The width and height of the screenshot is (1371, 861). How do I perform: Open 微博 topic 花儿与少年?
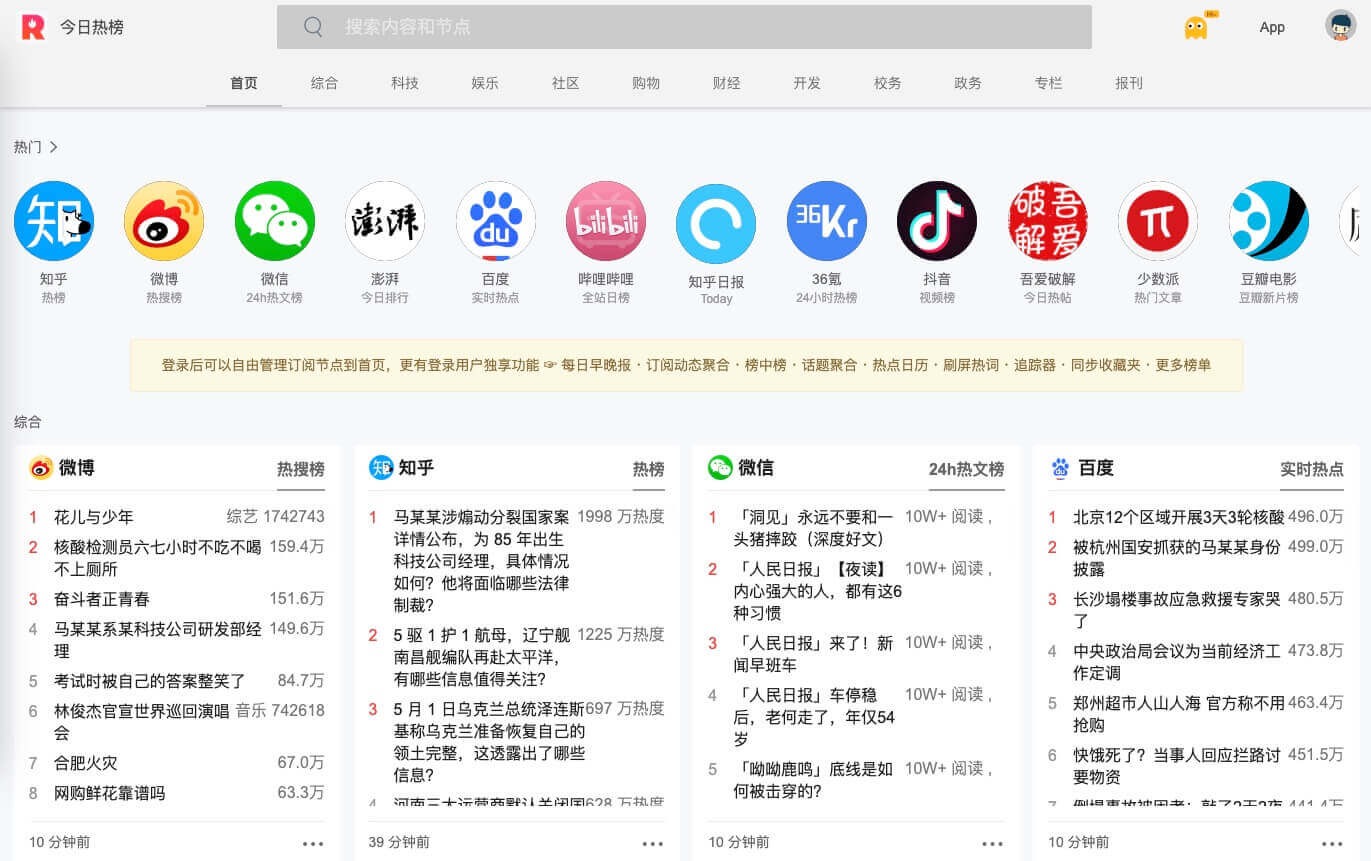tap(94, 517)
